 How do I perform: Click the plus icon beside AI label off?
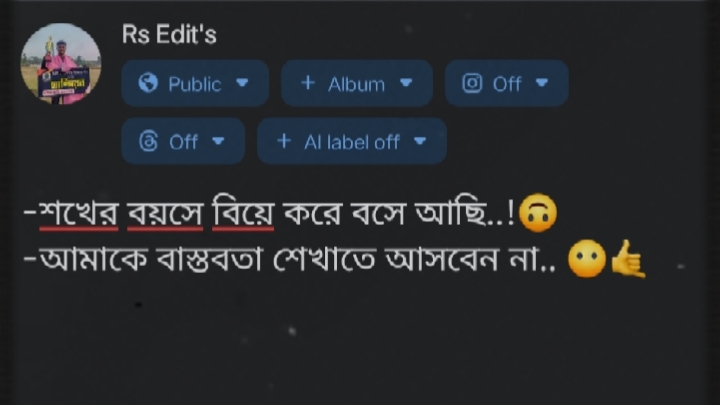(x=284, y=141)
